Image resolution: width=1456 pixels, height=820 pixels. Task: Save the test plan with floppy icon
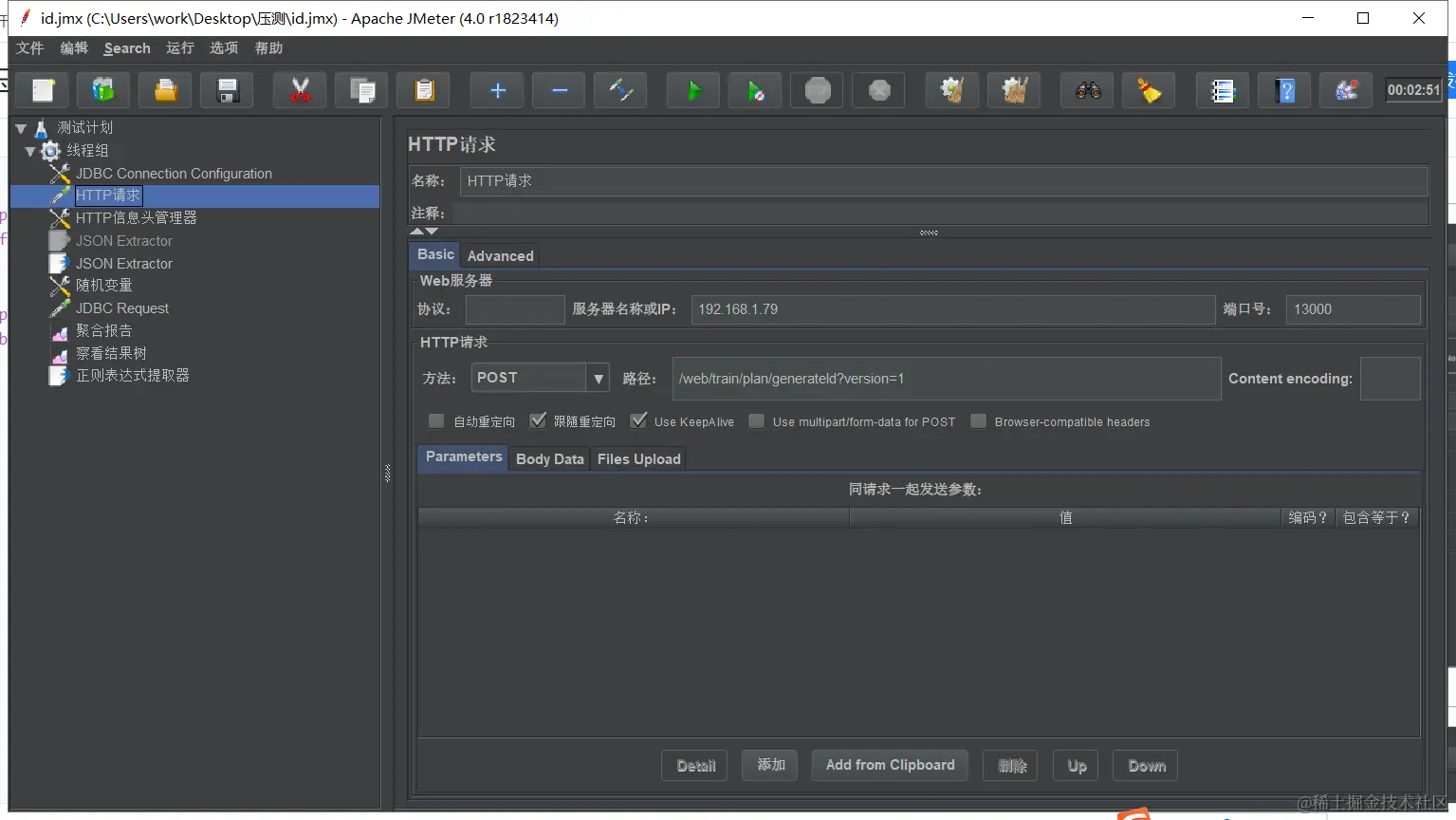pyautogui.click(x=227, y=90)
